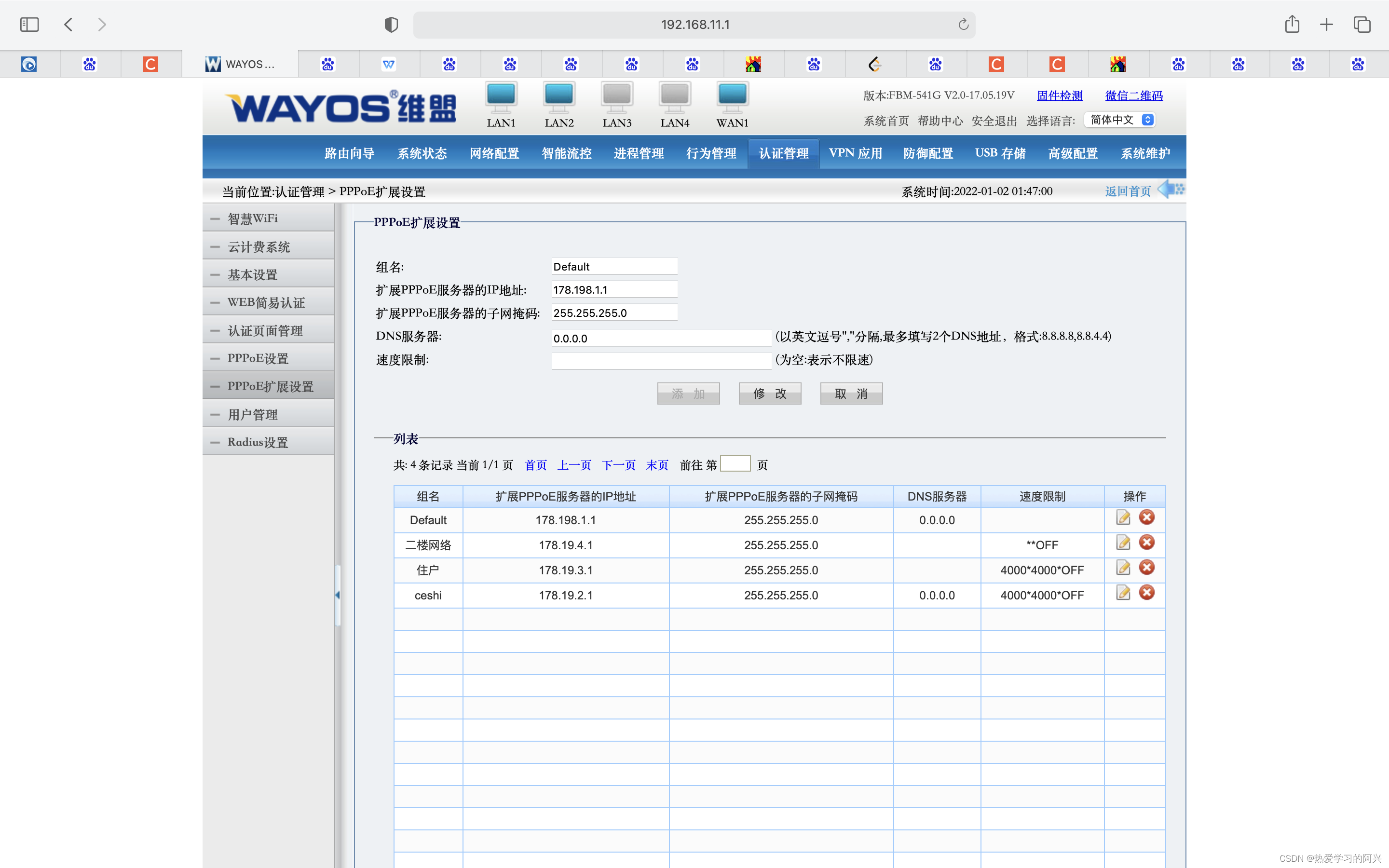The image size is (1389, 868).
Task: Delete the 二楼网络 group entry
Action: (1146, 543)
